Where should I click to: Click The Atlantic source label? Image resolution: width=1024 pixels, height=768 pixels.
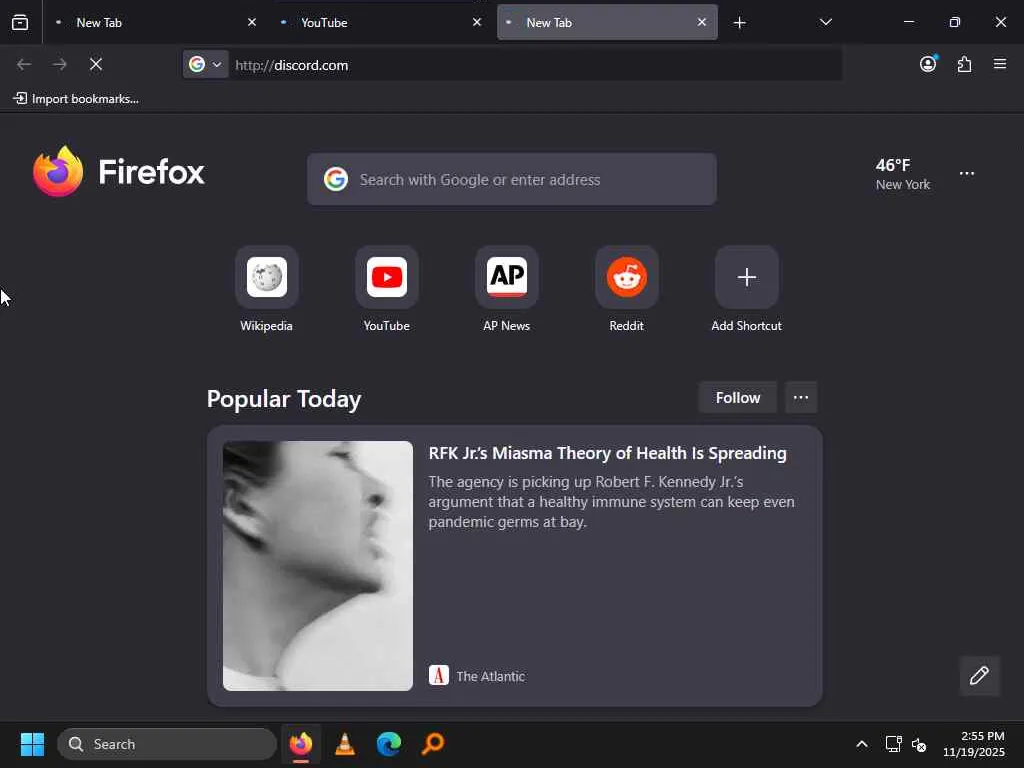tap(490, 677)
